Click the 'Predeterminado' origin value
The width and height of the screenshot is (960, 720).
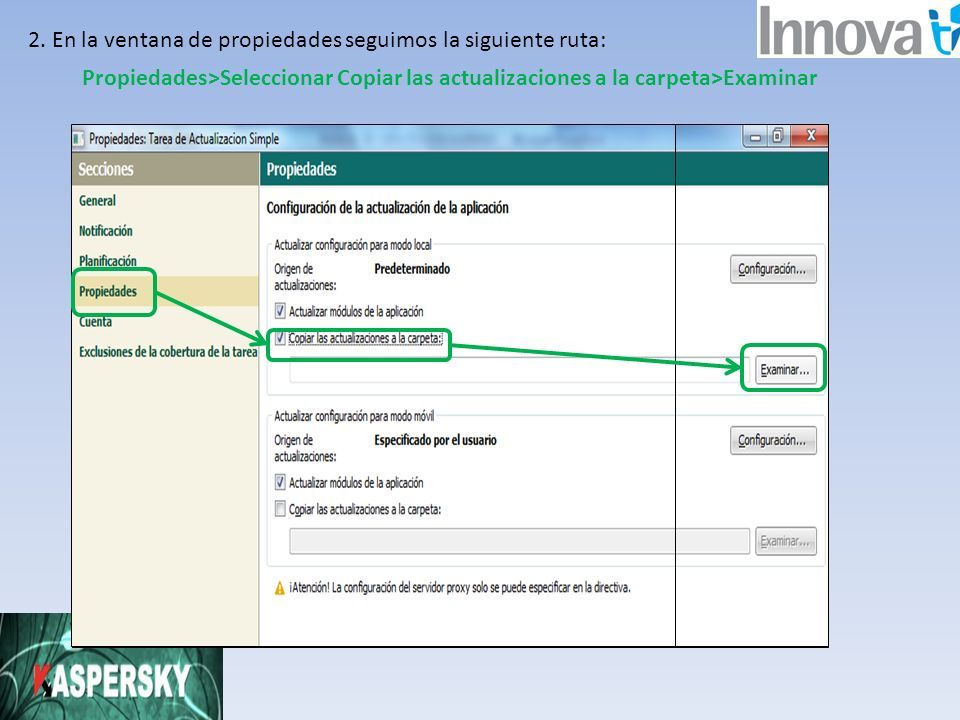[412, 269]
